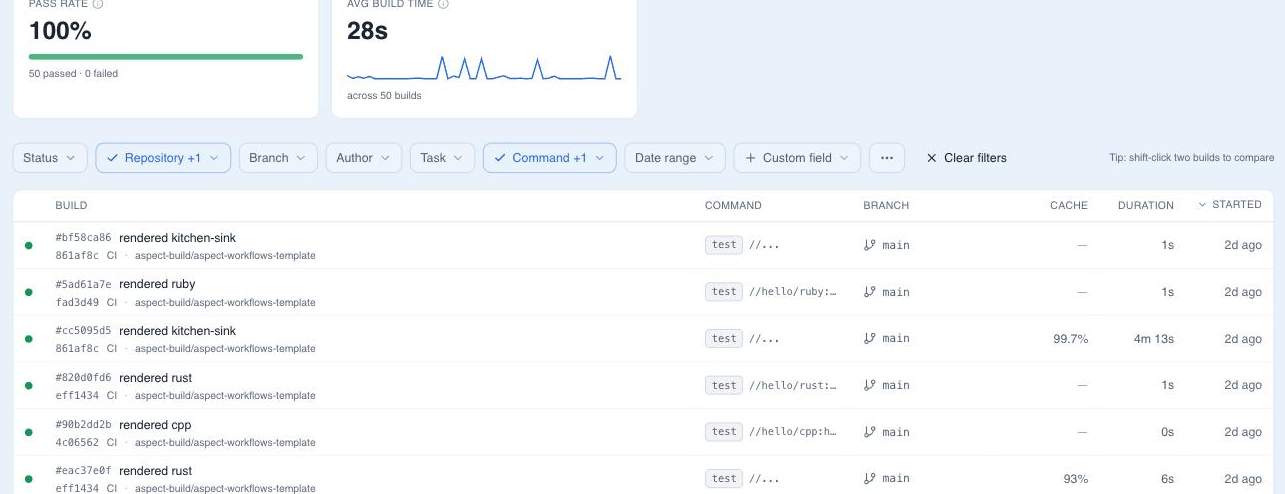Click the checkmark on Repository +1 filter
Screen dimensions: 1285x494
(113, 158)
